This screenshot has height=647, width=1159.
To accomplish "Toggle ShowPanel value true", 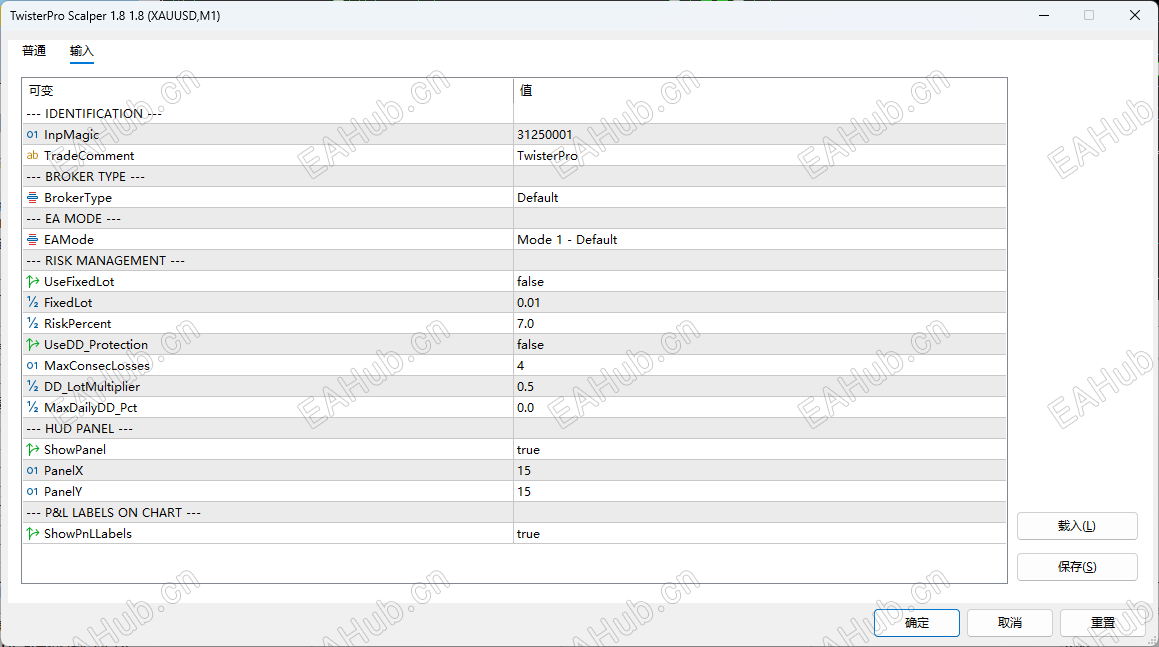I will pos(760,450).
